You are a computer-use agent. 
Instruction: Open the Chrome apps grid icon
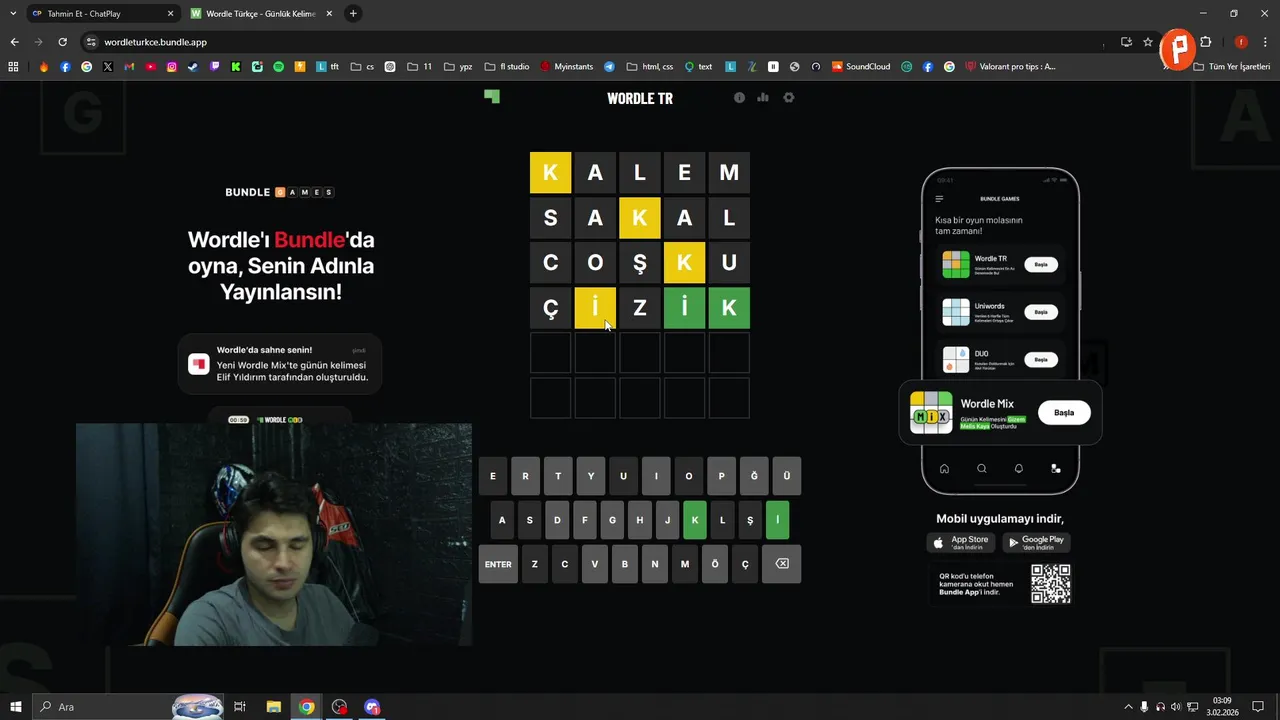coord(13,67)
